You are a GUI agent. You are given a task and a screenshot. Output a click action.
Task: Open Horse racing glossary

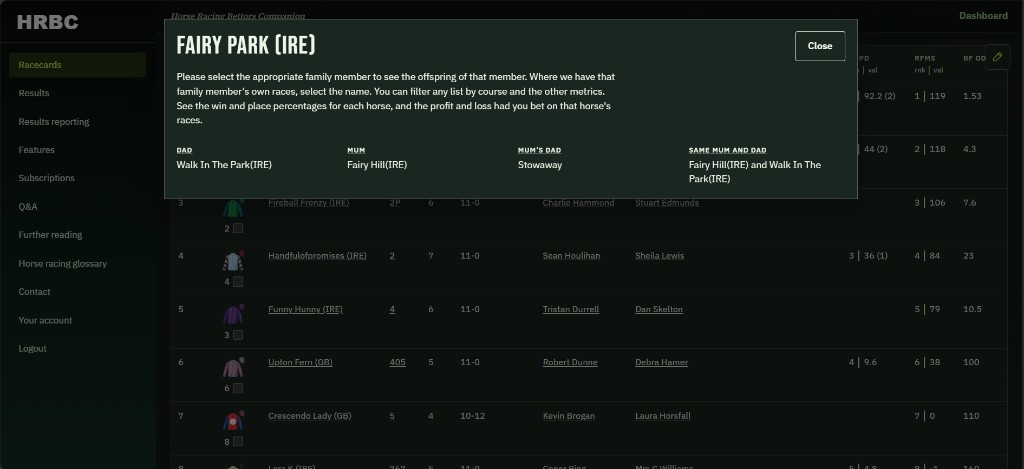click(x=63, y=263)
